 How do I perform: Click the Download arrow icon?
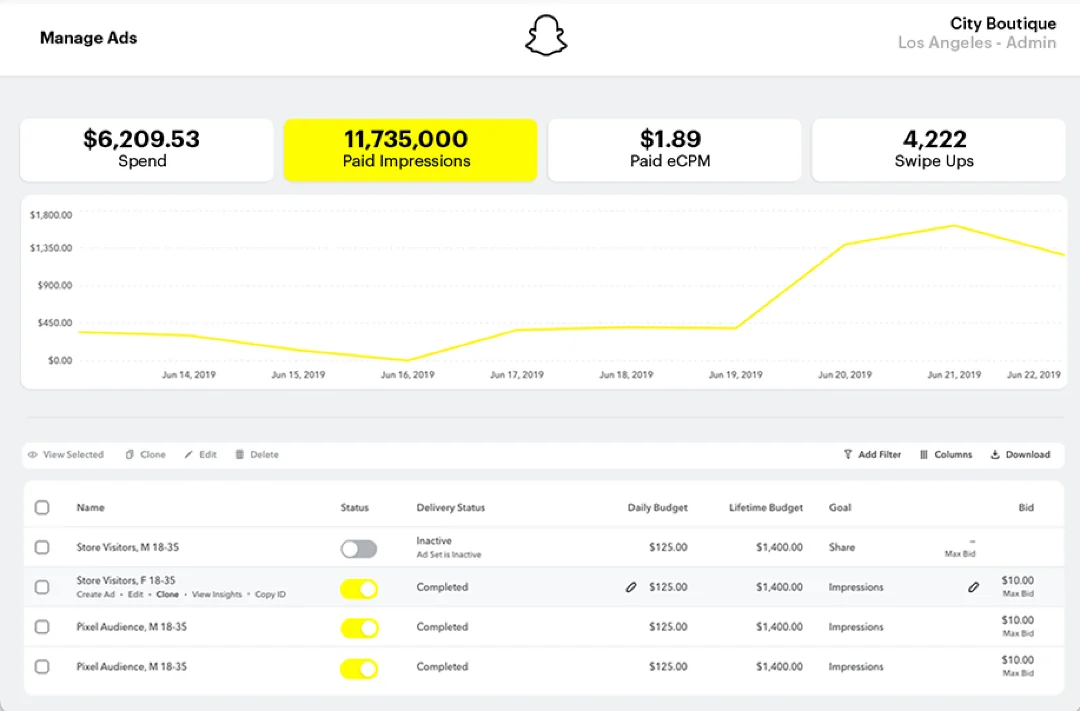[x=995, y=455]
